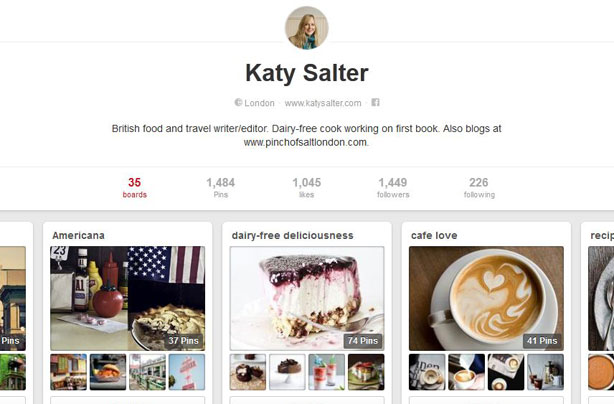This screenshot has height=404, width=614.
Task: Open the www.katysalter.com website link
Action: 323,103
